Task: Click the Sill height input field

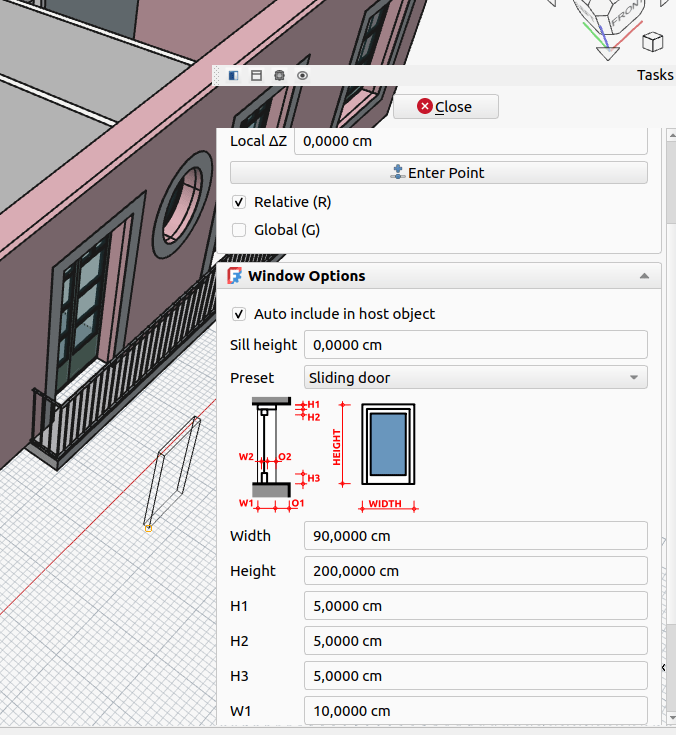Action: pos(475,345)
